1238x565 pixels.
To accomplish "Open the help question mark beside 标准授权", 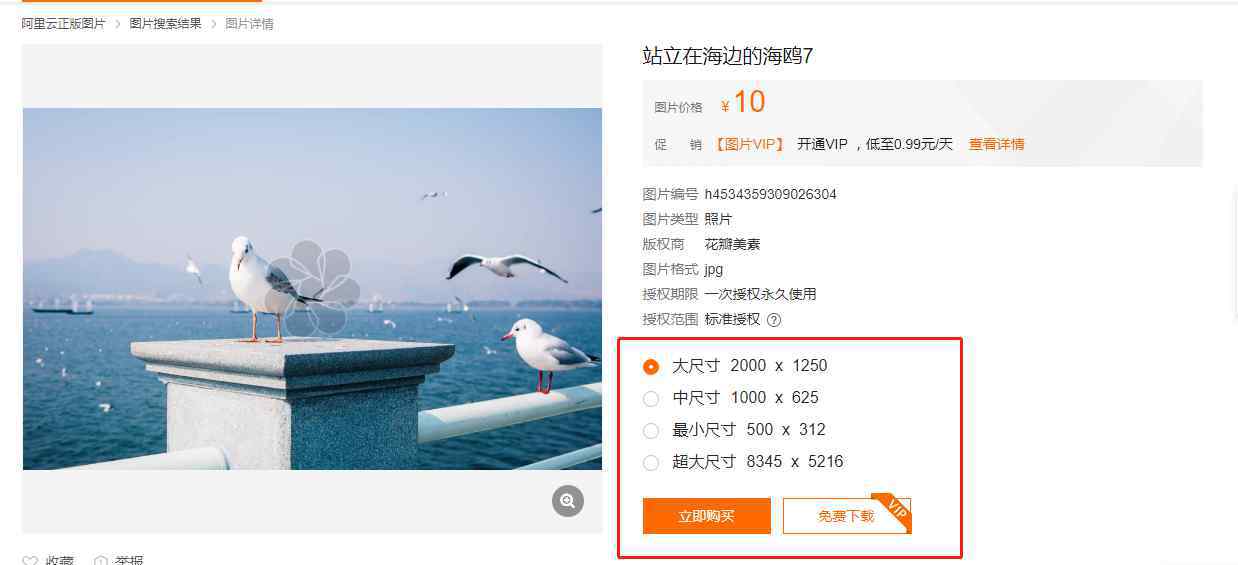I will point(773,320).
